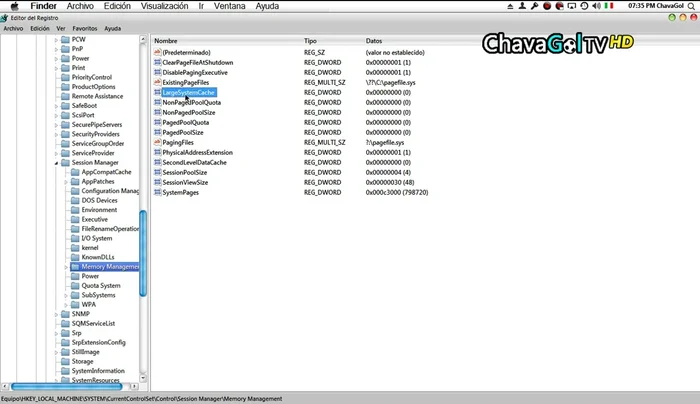Click the tree vertical scrollbar thumb
Image resolution: width=700 pixels, height=404 pixels.
tap(143, 253)
